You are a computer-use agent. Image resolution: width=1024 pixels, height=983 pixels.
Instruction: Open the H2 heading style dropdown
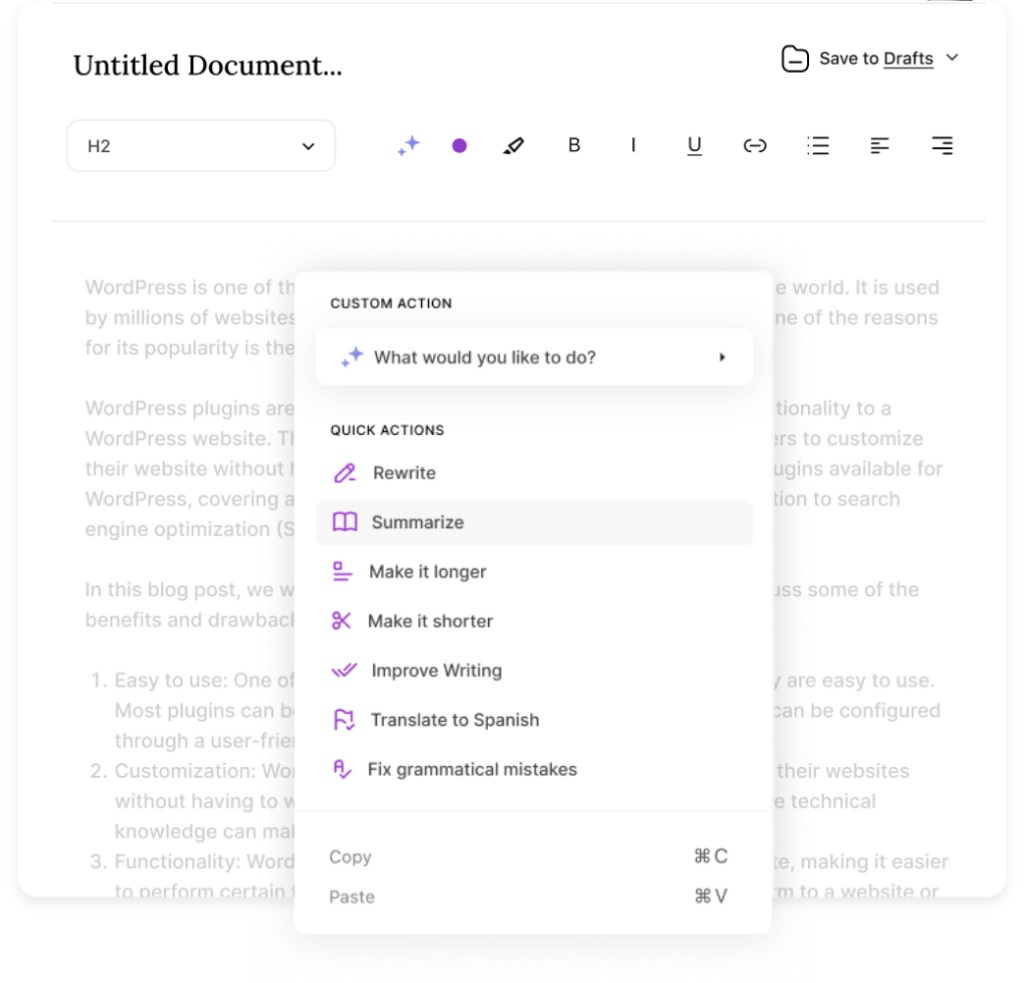pos(201,146)
